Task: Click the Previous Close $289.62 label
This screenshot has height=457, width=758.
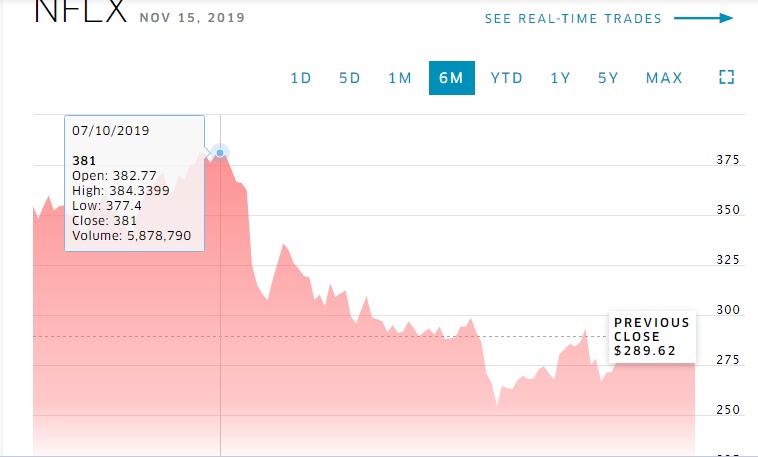Action: coord(651,337)
